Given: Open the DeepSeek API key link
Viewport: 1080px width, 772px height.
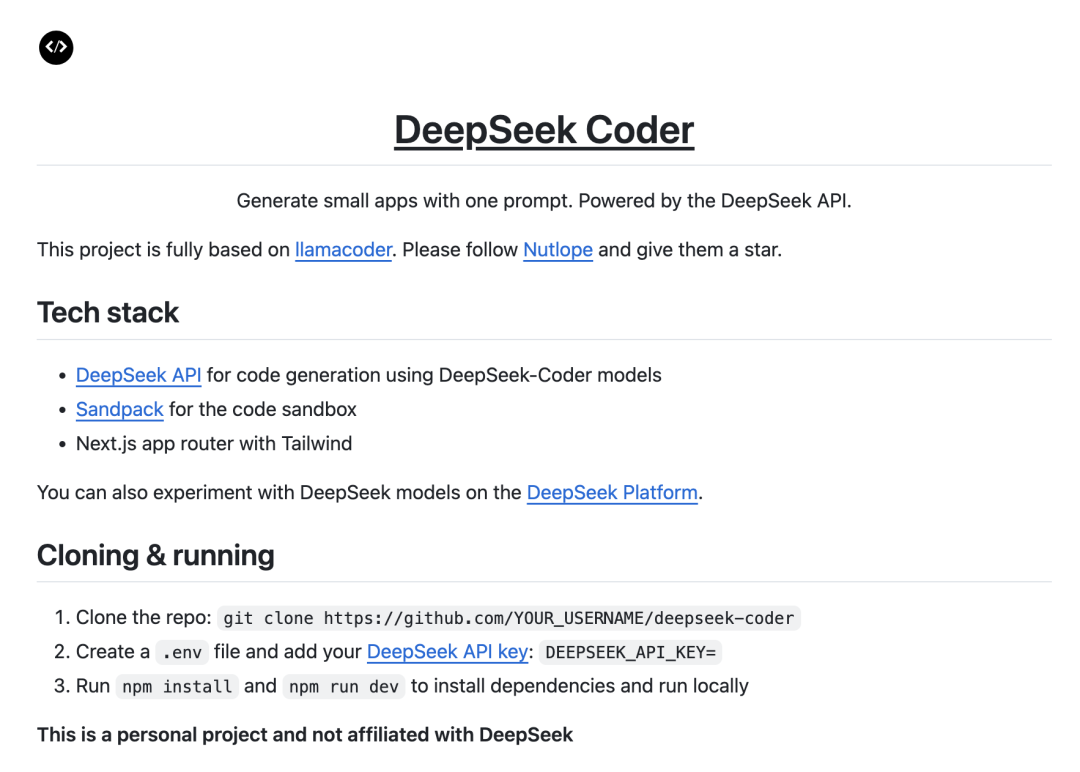Looking at the screenshot, I should (x=448, y=651).
